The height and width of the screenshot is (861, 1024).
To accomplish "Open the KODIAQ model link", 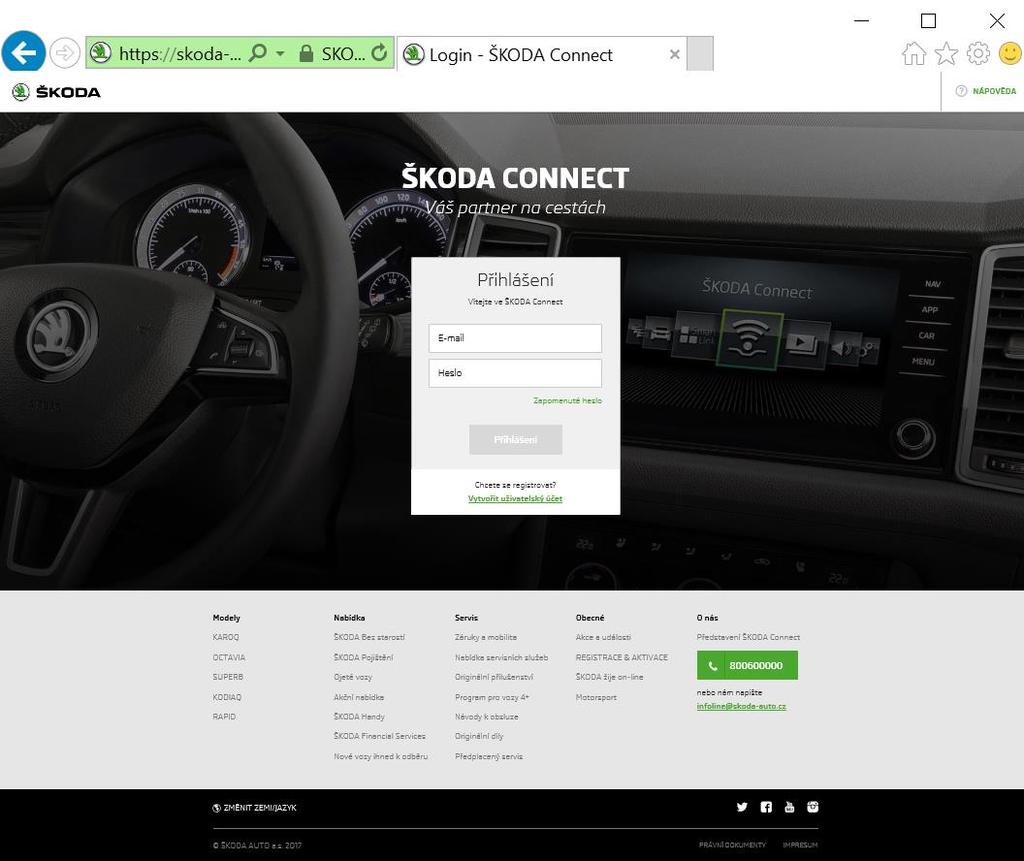I will [227, 697].
